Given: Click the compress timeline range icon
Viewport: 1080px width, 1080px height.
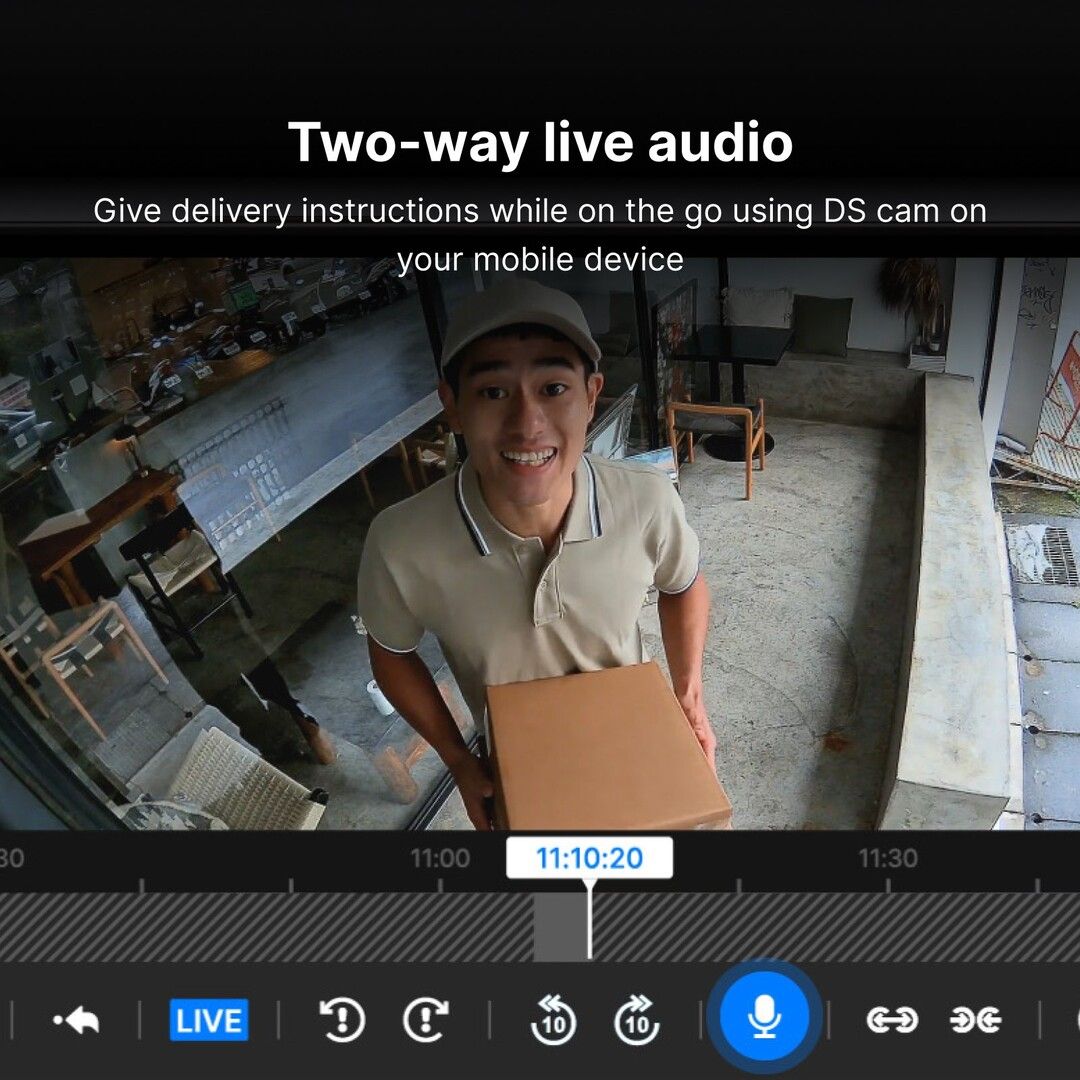Looking at the screenshot, I should tap(975, 1020).
